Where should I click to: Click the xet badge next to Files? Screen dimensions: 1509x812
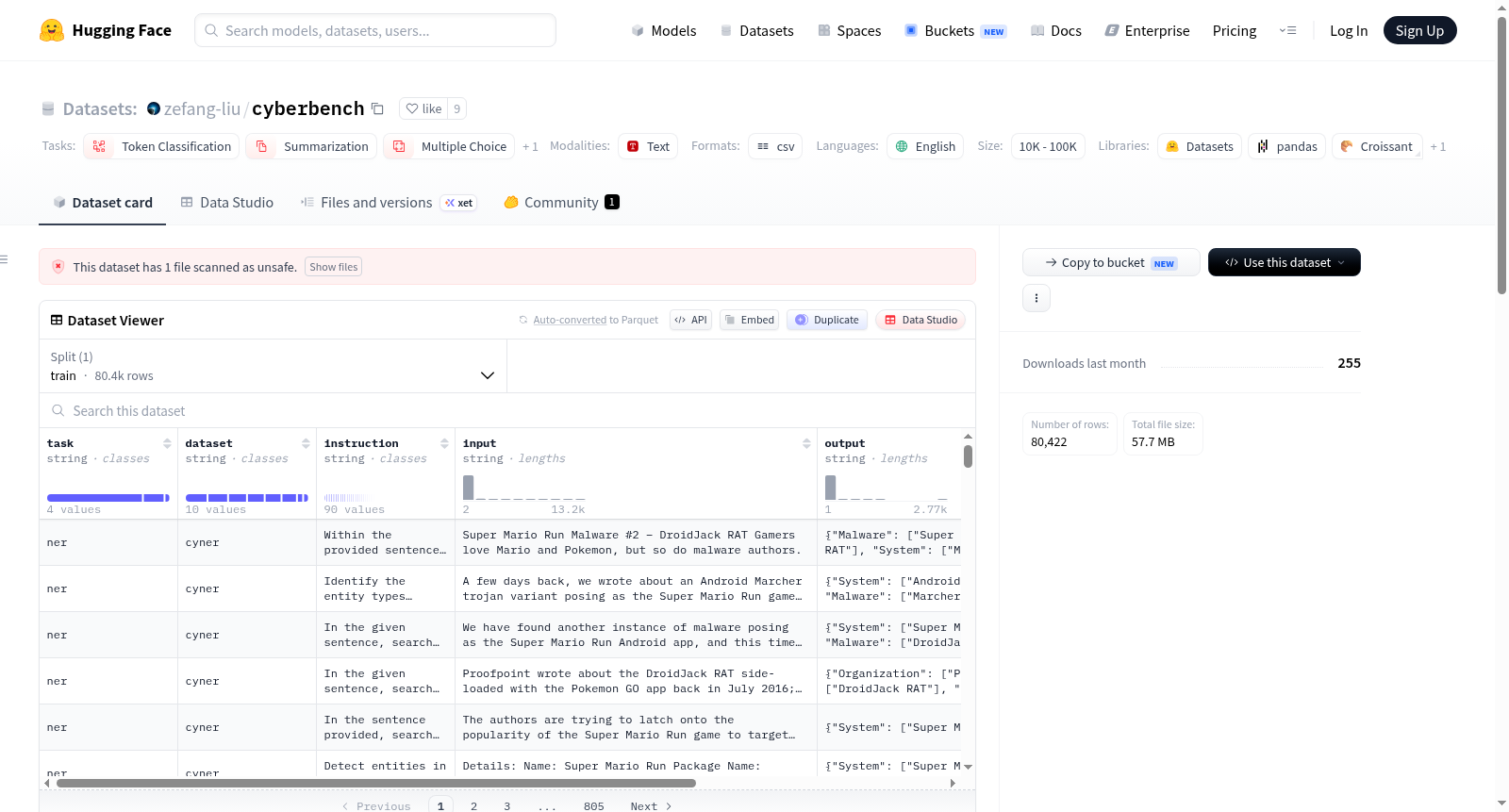tap(459, 203)
